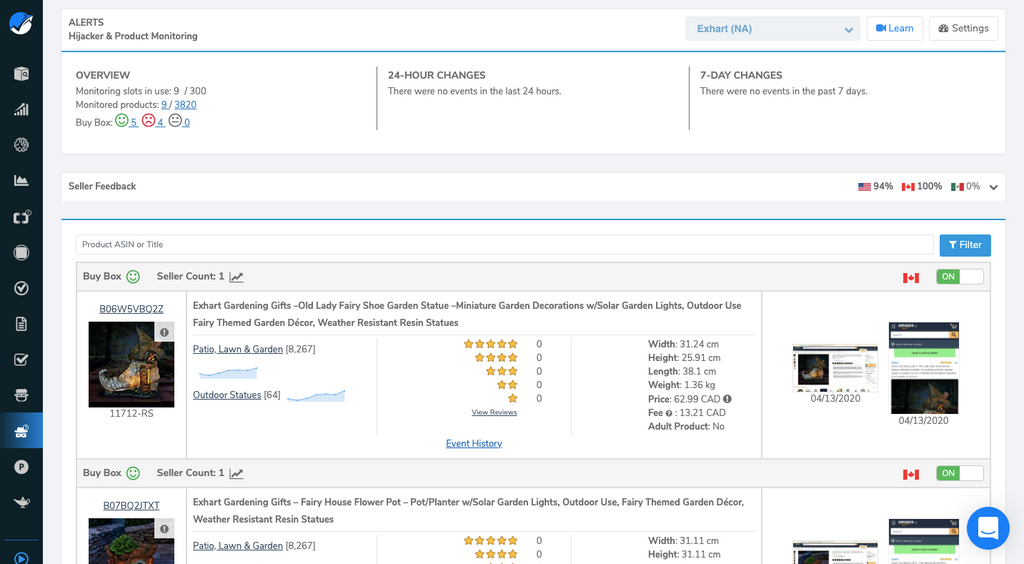The image size is (1024, 564).
Task: Open the signal bars chart sidebar icon
Action: tap(21, 109)
